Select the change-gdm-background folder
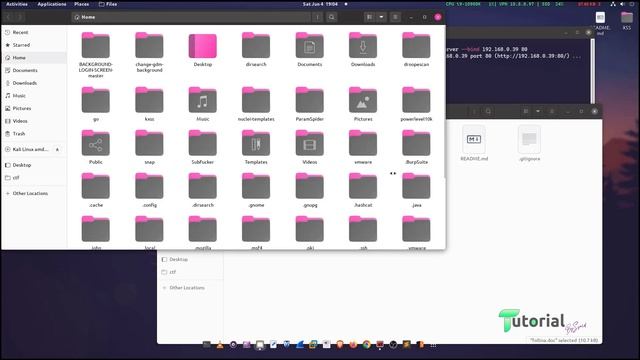The image size is (640, 360). coord(149,52)
